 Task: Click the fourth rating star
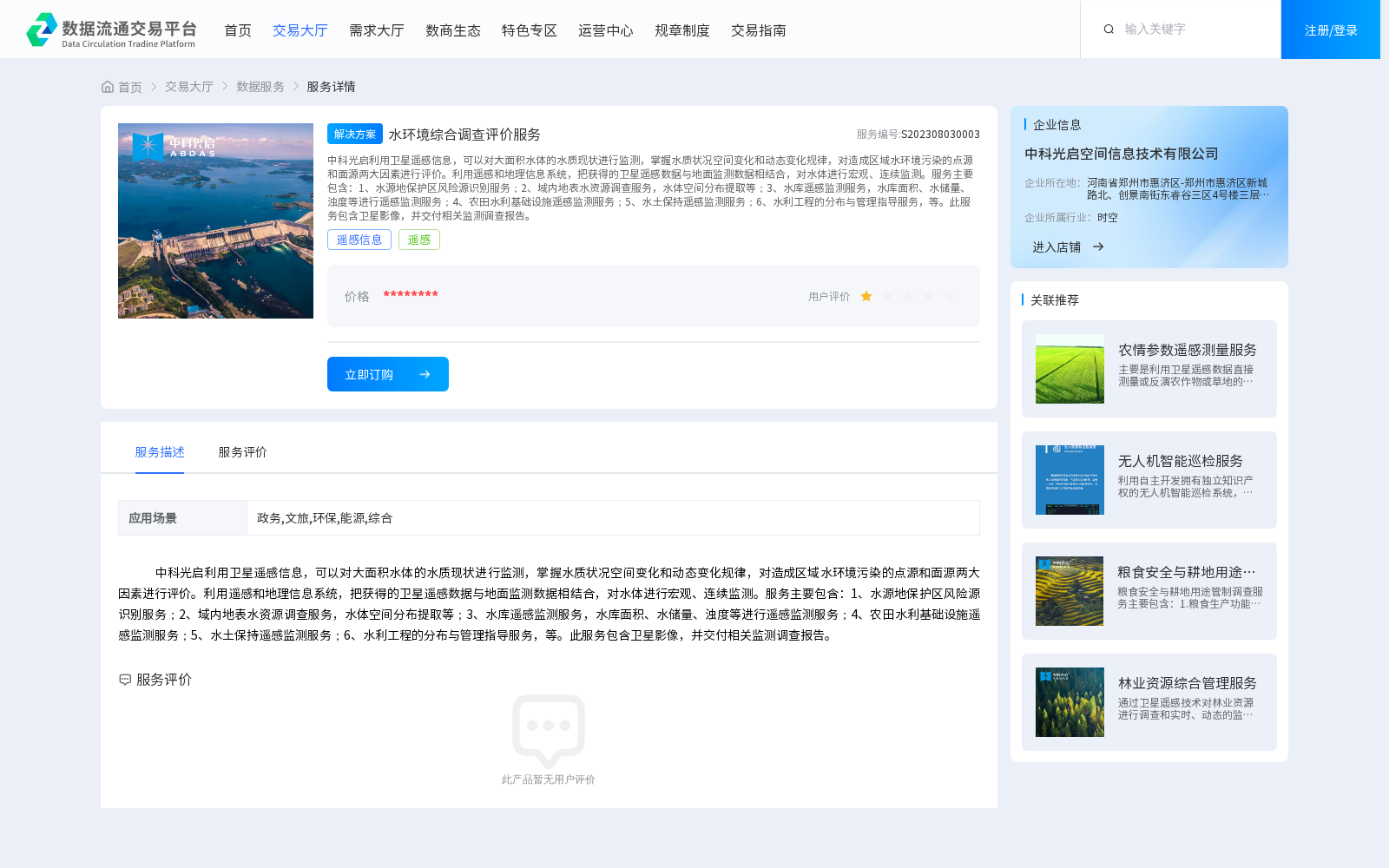coord(929,296)
